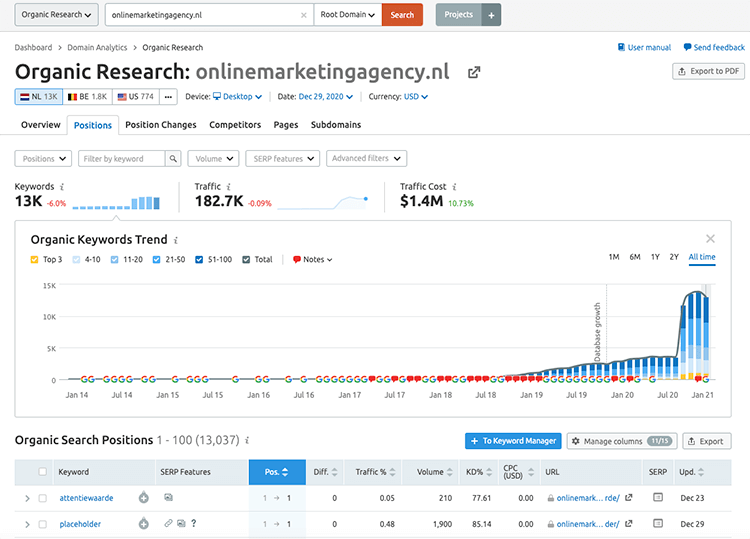Open the Currency USD dropdown
This screenshot has height=539, width=750.
[416, 97]
